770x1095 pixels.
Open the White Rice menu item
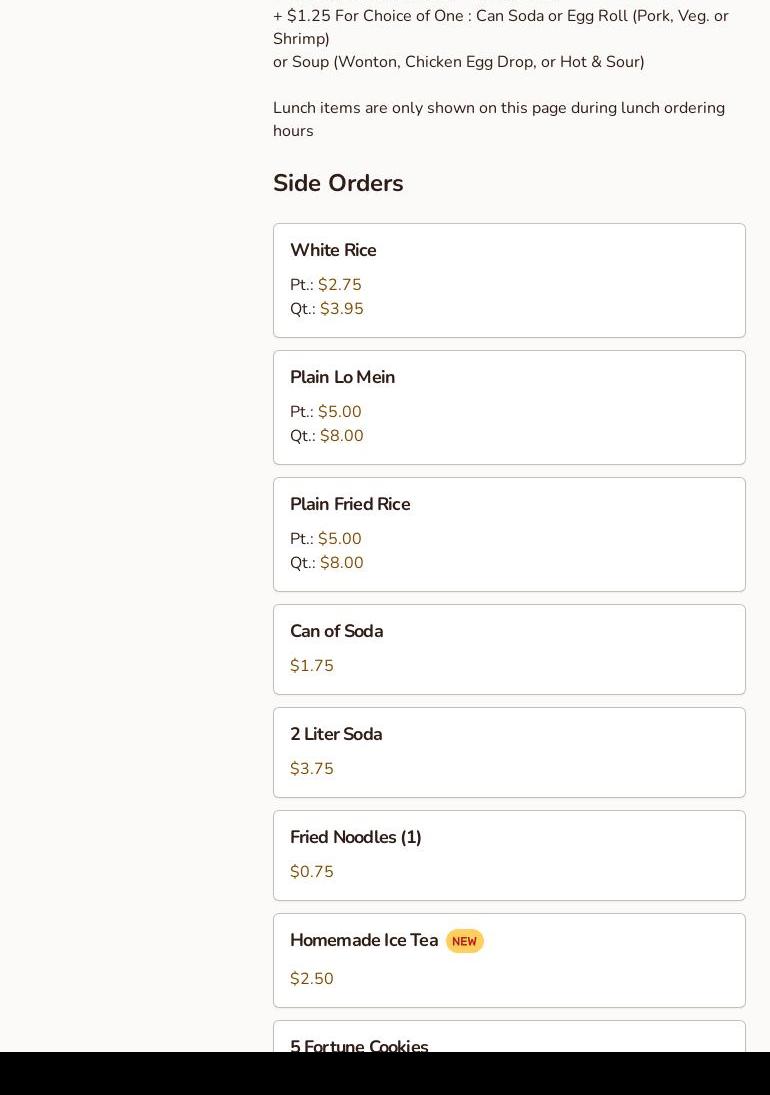point(333,250)
